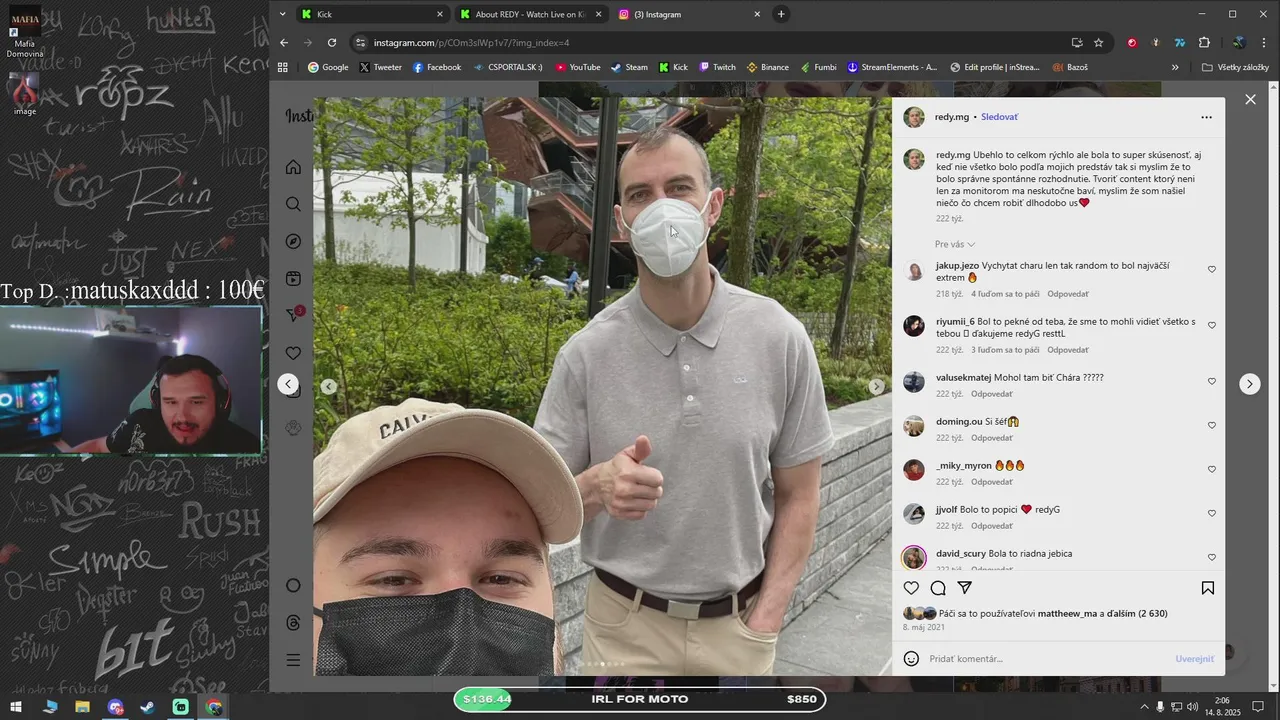This screenshot has width=1280, height=720.
Task: Open Instagram Home in the sidebar
Action: (293, 167)
